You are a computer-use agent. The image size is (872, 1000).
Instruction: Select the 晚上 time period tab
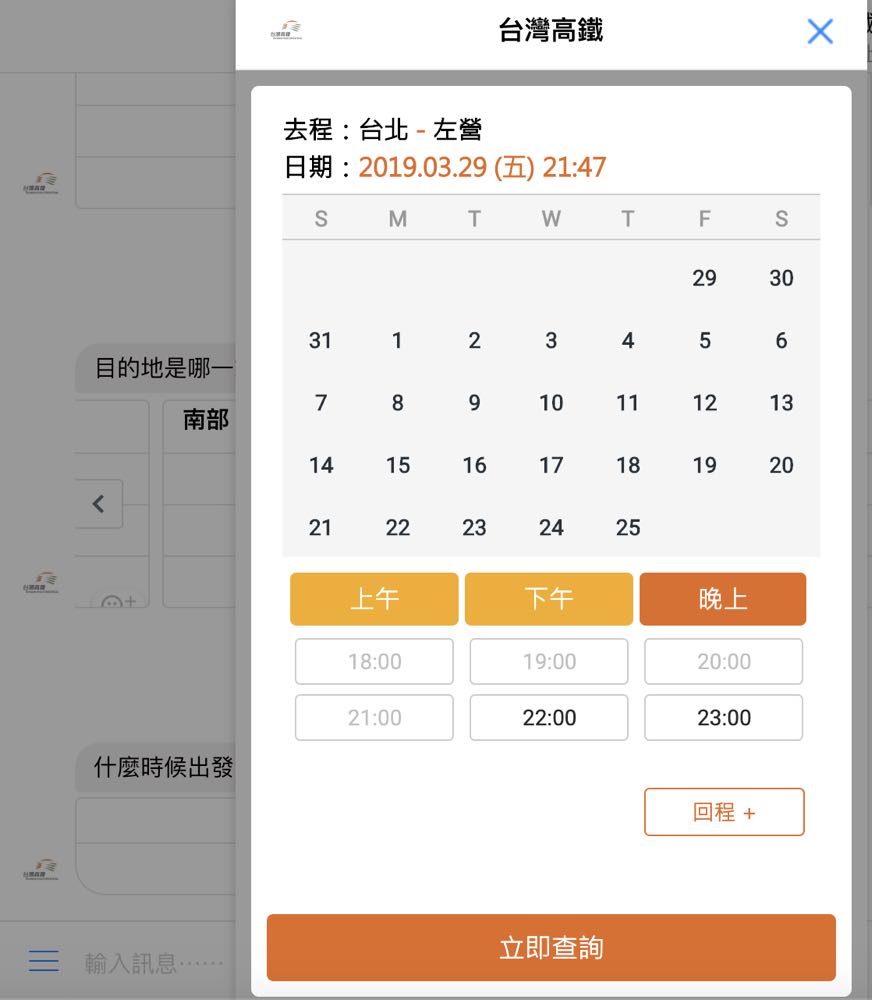tap(723, 599)
